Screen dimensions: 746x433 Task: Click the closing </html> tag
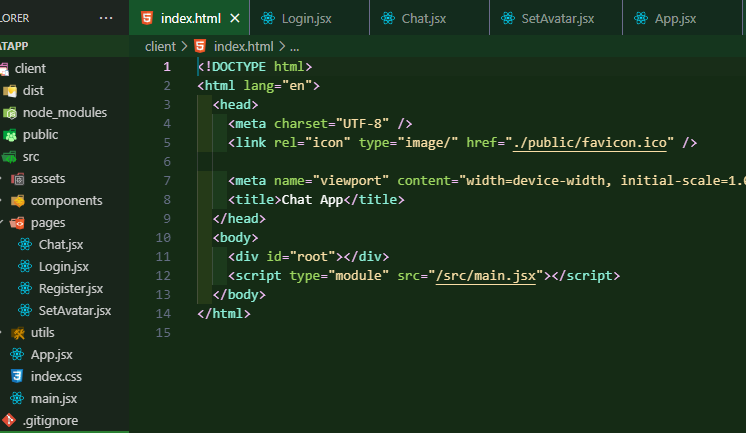224,314
